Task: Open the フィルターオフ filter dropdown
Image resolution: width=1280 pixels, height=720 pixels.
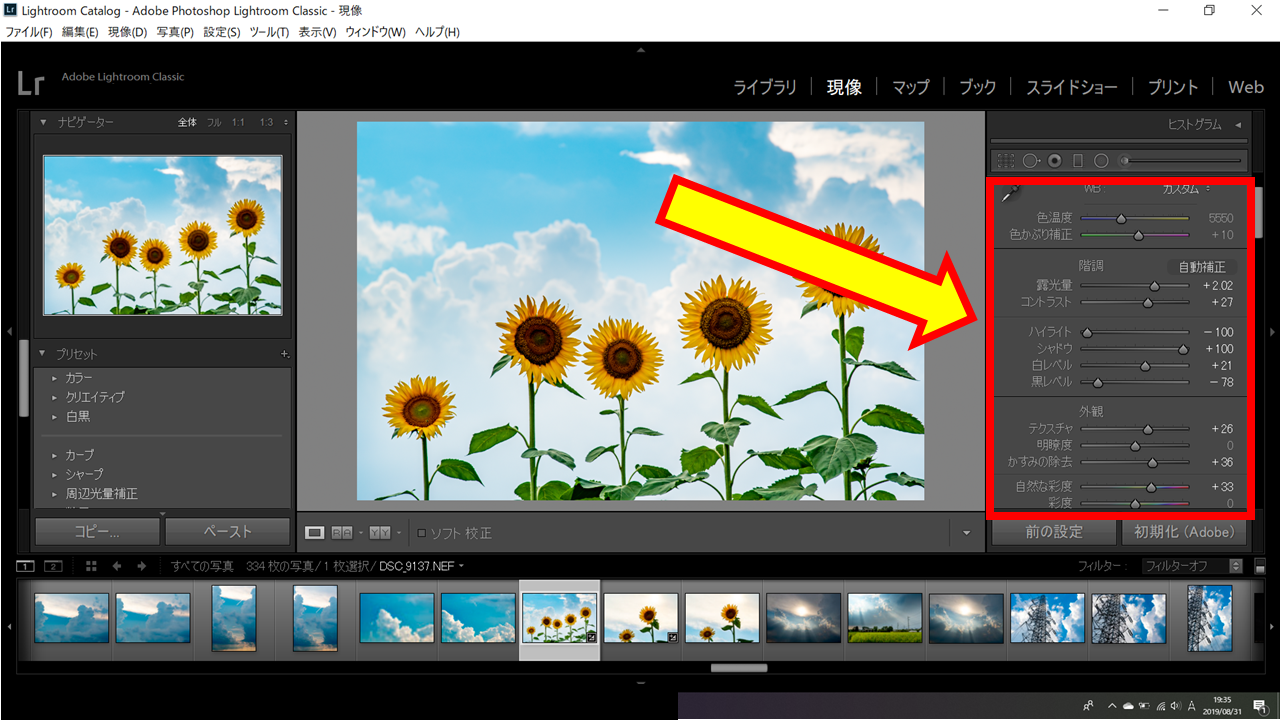Action: [x=1192, y=566]
